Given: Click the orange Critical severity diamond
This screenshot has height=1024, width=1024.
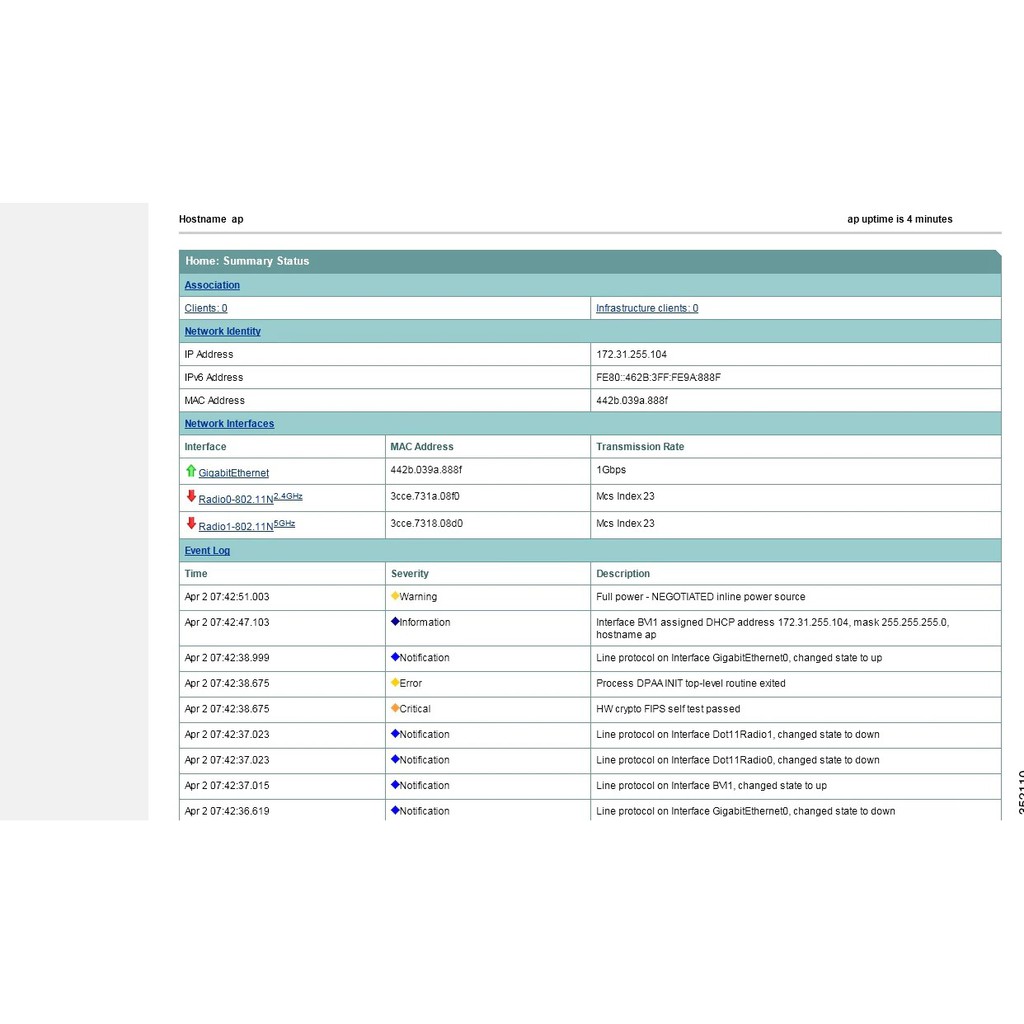Looking at the screenshot, I should tap(395, 708).
